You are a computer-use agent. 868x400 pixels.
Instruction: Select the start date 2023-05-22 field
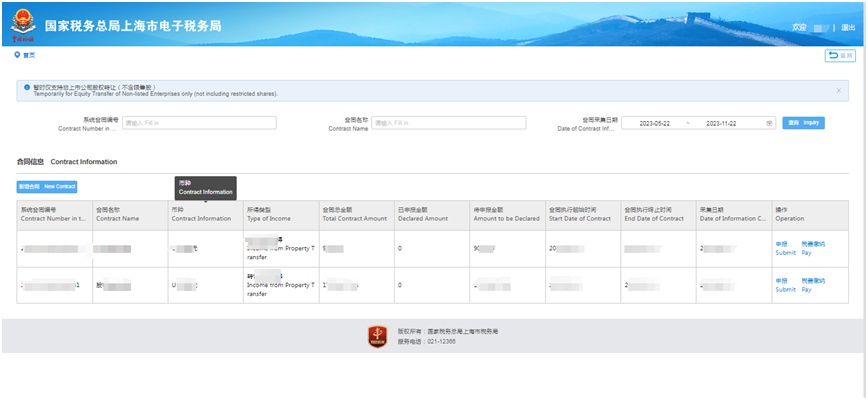[654, 123]
